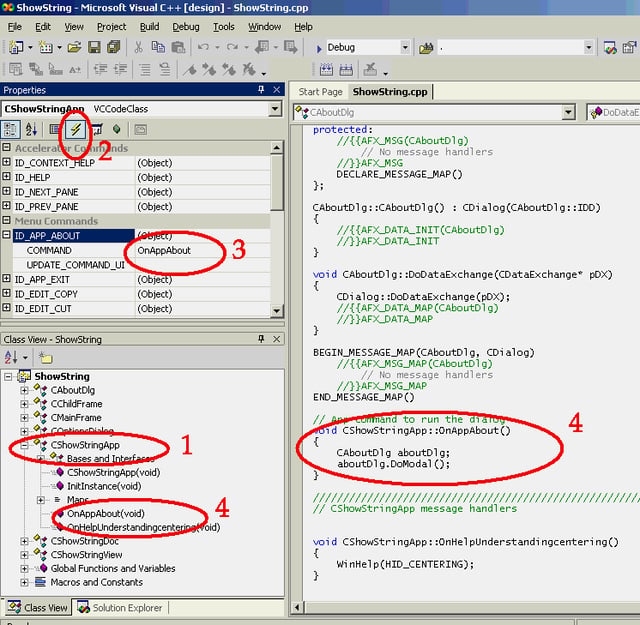Pin the Properties panel
The width and height of the screenshot is (640, 625).
[261, 89]
